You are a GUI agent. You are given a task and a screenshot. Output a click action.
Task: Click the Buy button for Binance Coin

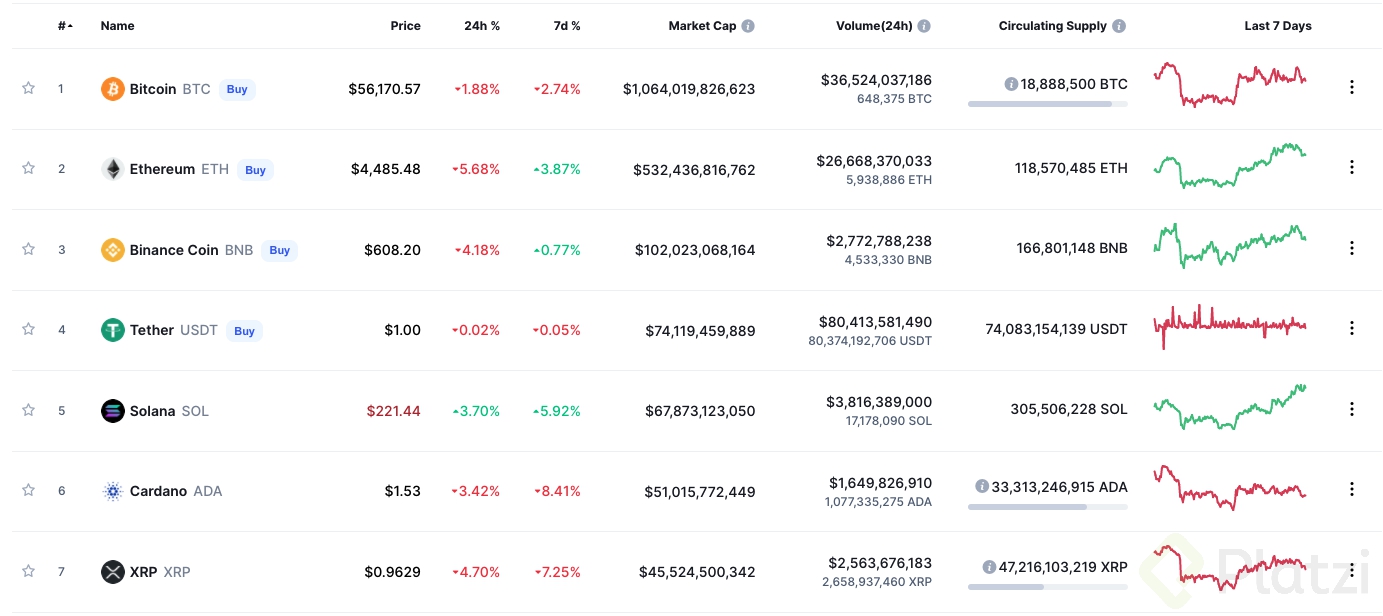tap(280, 250)
